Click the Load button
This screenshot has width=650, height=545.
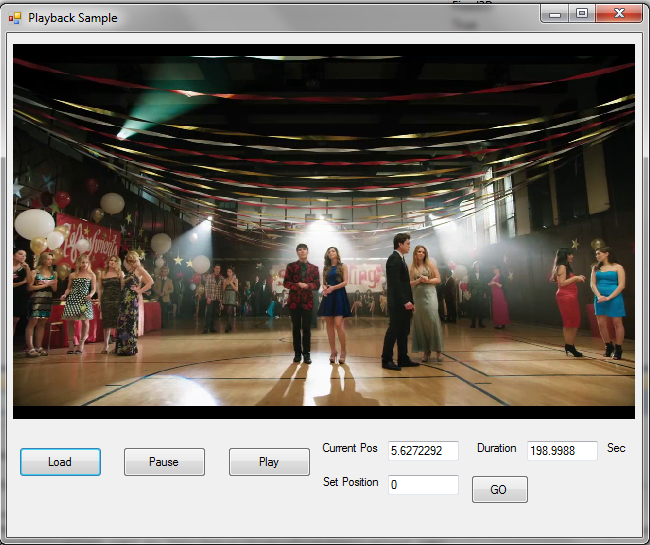60,462
